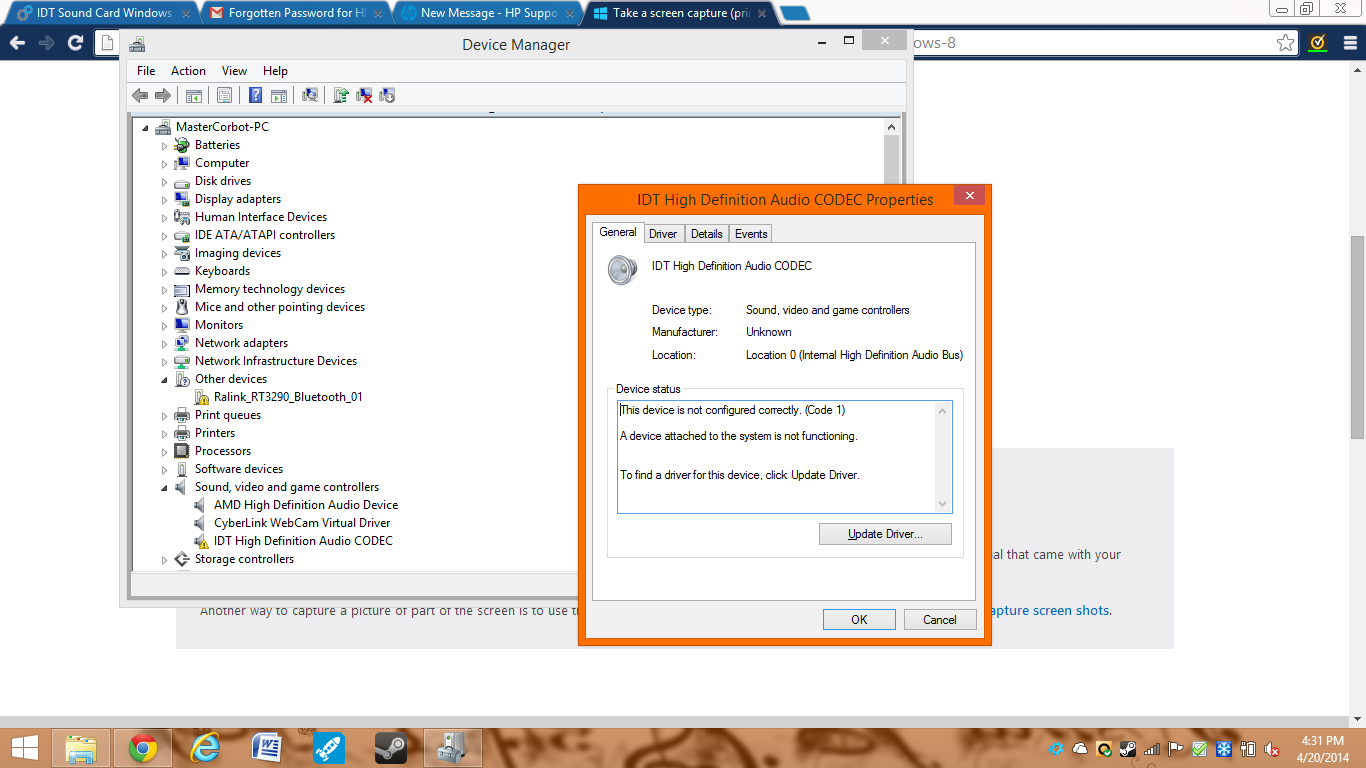The height and width of the screenshot is (768, 1366).
Task: Click the Back arrow in Device Manager toolbar
Action: coord(140,95)
